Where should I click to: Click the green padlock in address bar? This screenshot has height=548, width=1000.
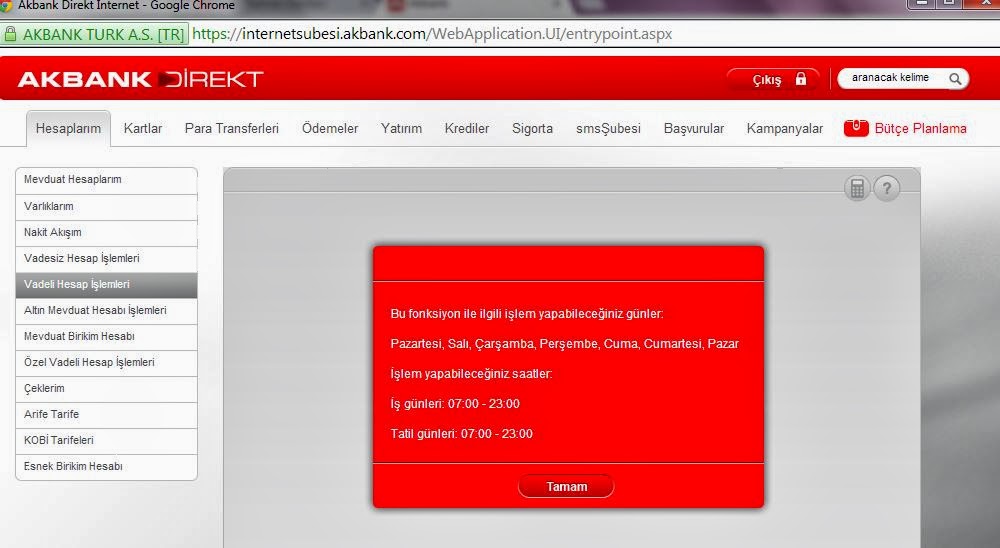click(x=10, y=34)
